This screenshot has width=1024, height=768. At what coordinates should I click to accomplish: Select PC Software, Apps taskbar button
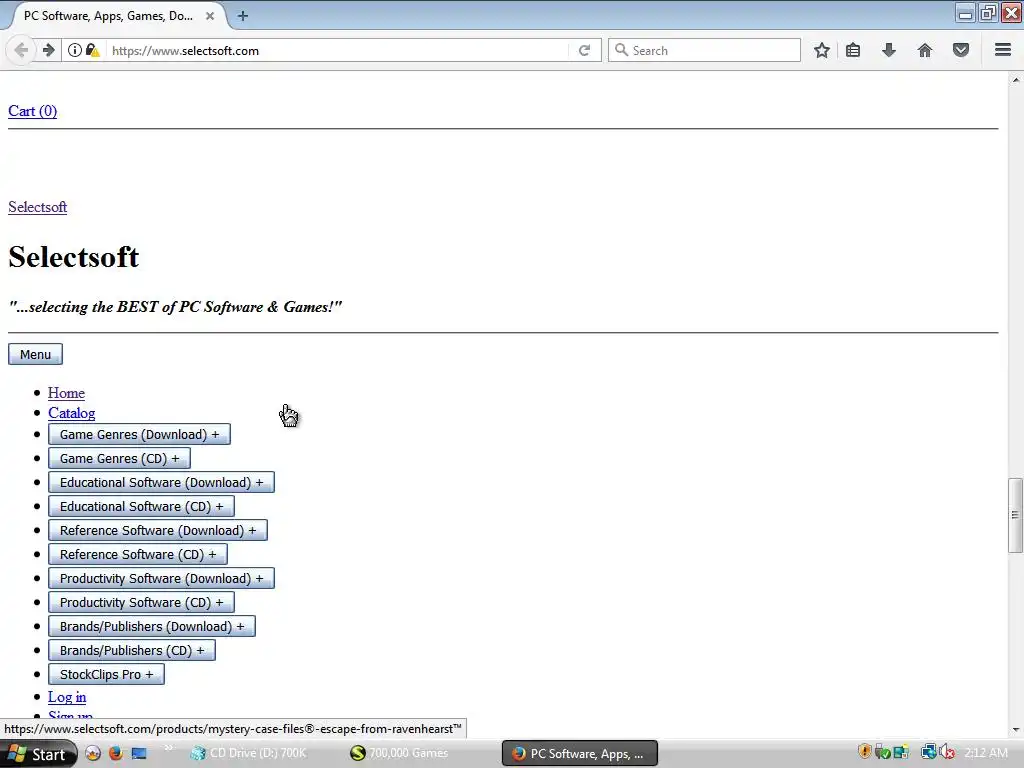pyautogui.click(x=579, y=753)
